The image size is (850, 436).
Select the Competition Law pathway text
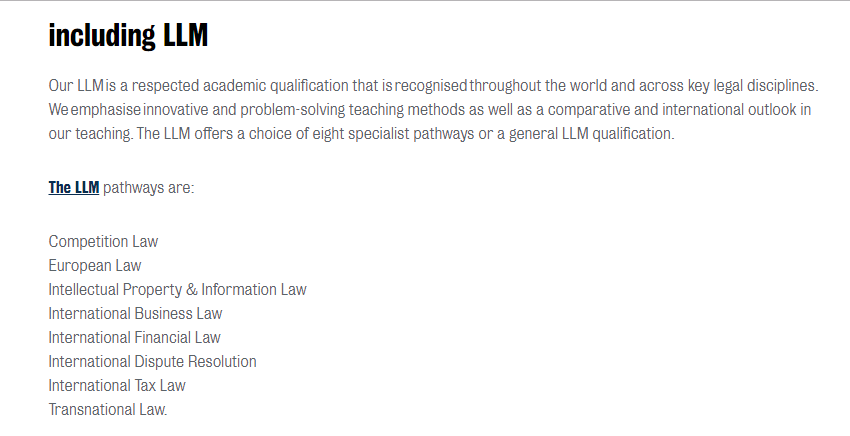click(103, 241)
